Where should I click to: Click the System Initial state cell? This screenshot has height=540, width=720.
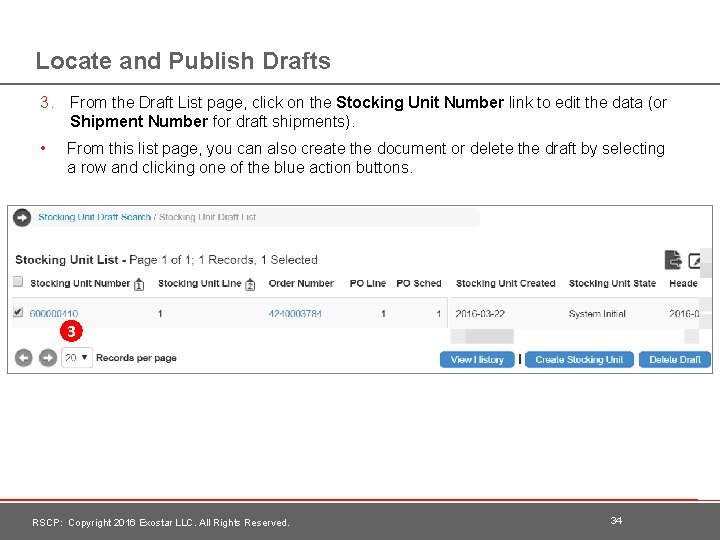pyautogui.click(x=597, y=314)
